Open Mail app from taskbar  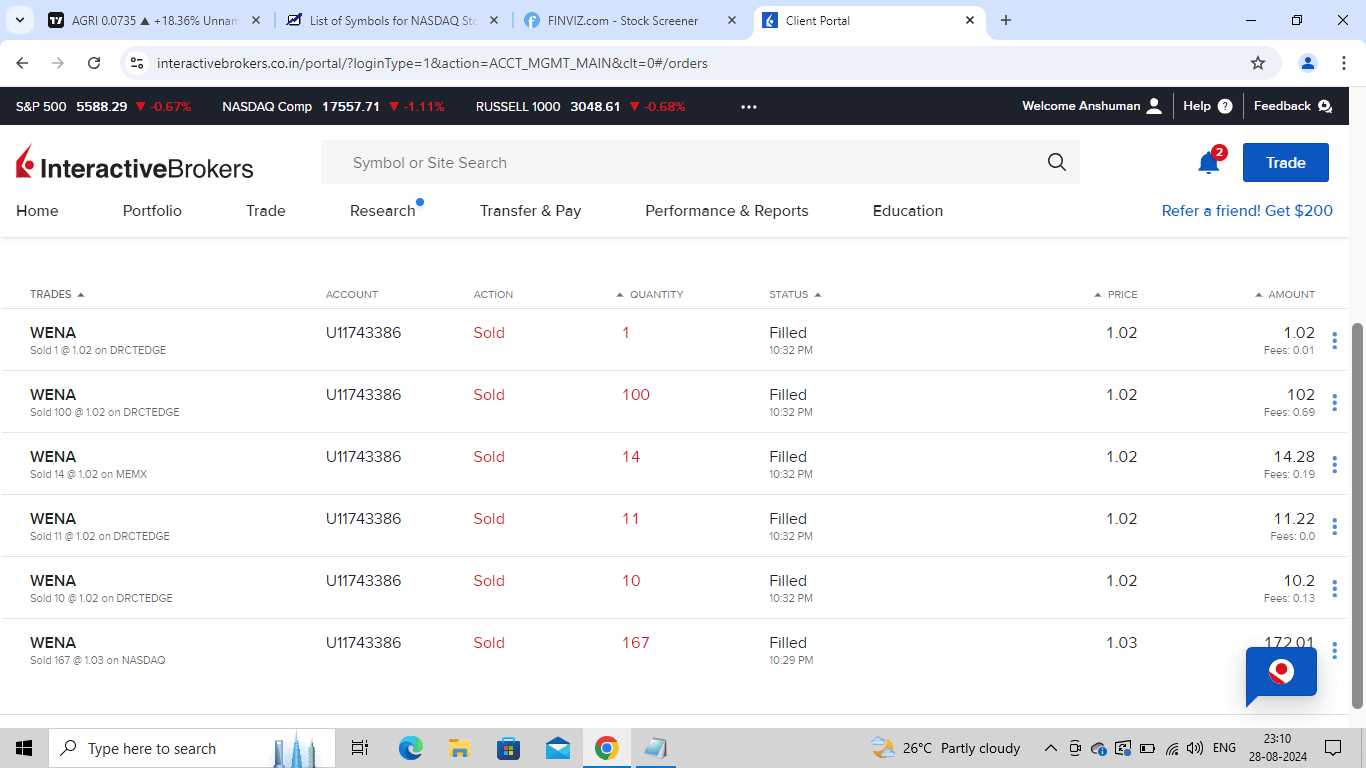pos(558,748)
